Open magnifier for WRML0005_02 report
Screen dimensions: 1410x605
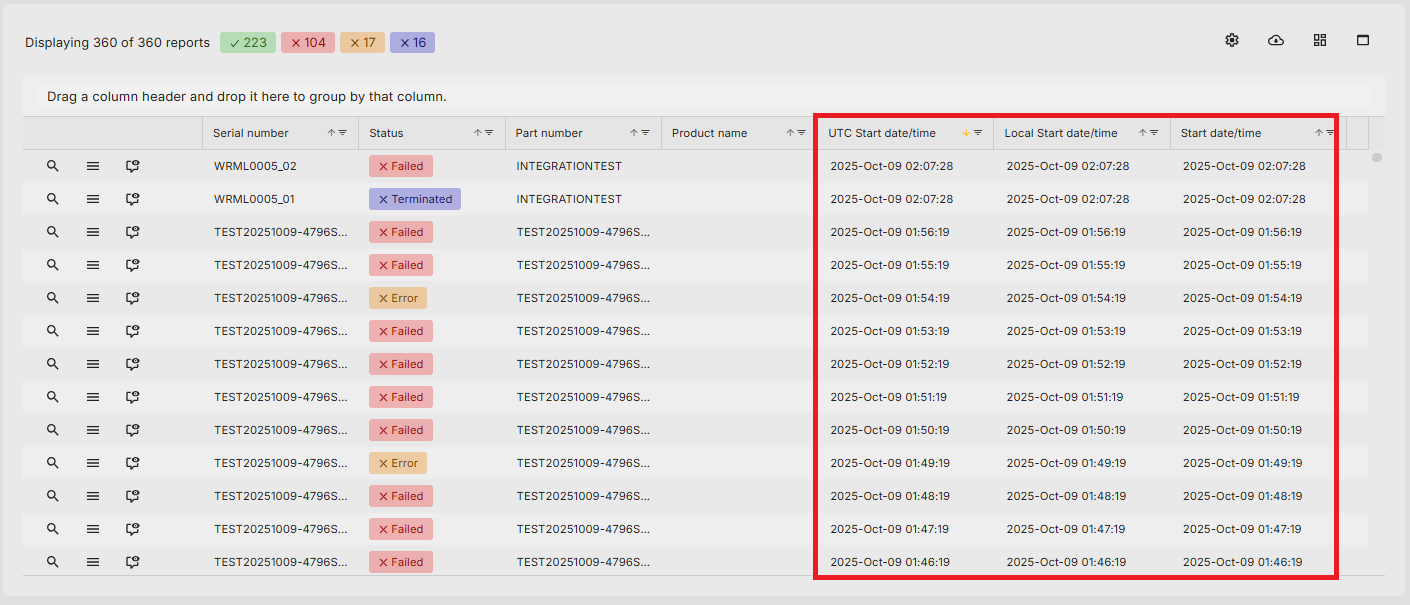tap(53, 166)
